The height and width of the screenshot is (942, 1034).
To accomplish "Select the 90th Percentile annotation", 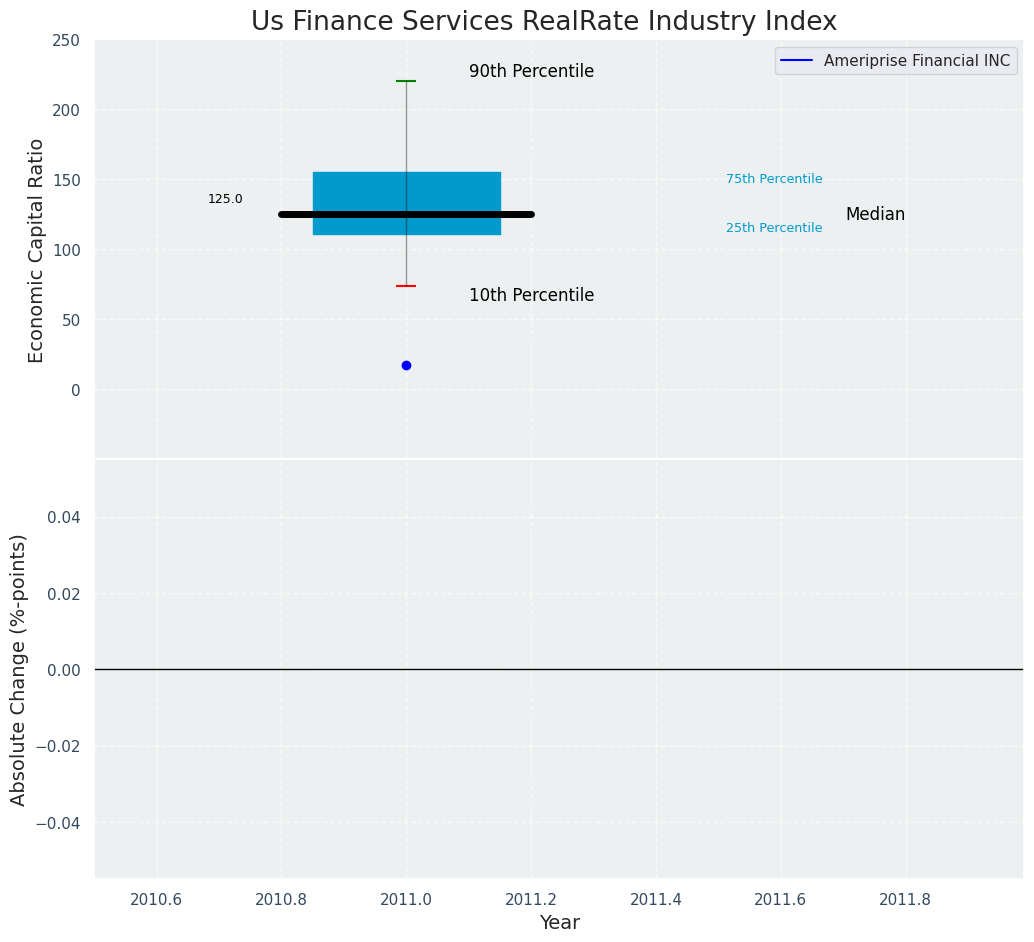I will point(531,72).
